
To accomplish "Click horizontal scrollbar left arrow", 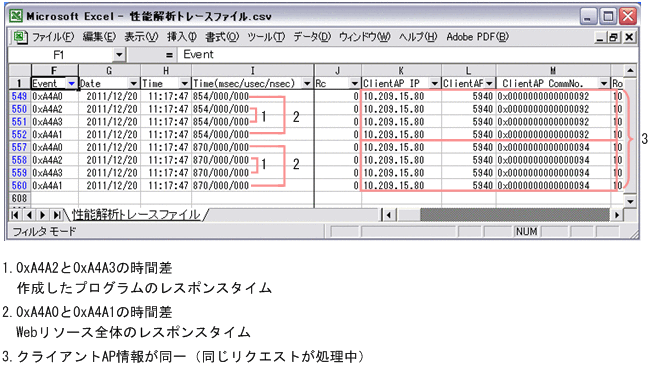I will click(389, 215).
